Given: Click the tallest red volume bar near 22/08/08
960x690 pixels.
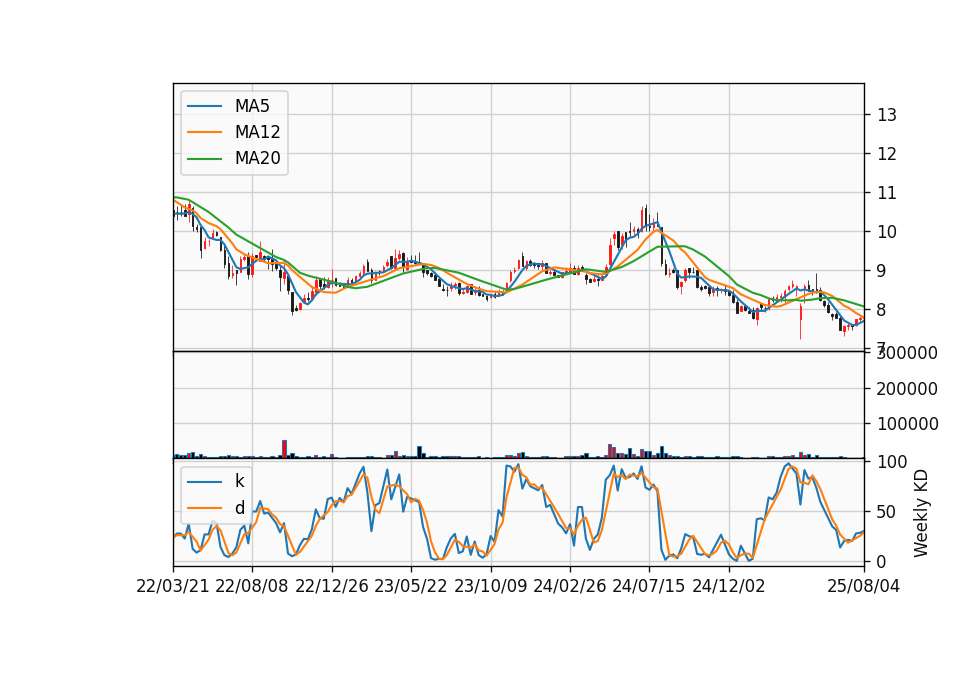Looking at the screenshot, I should click(284, 449).
